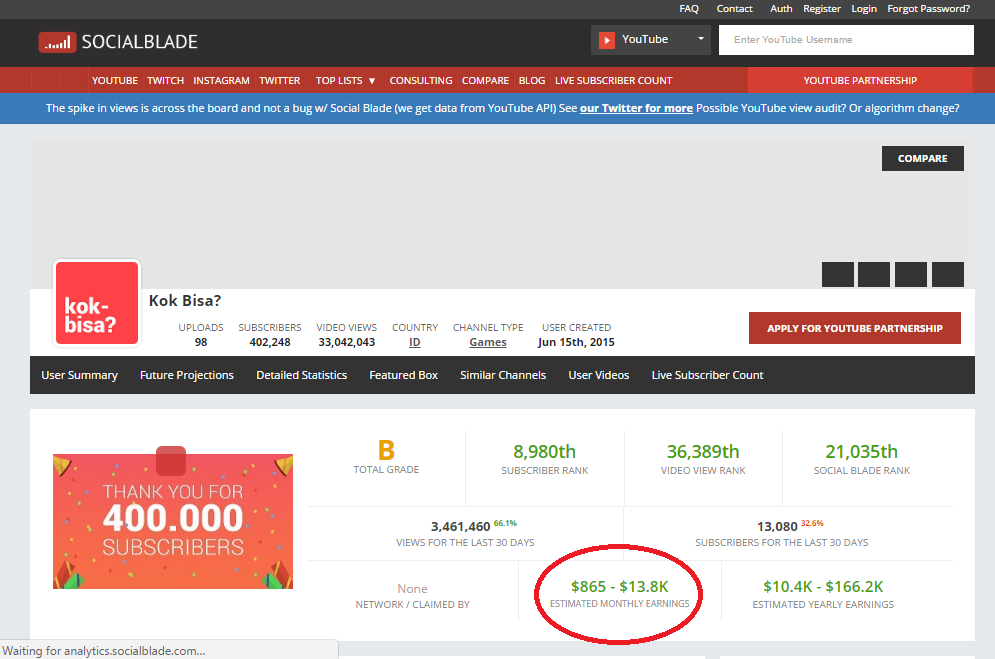Viewport: 995px width, 659px height.
Task: Click the 400.000 subscribers thank-you banner
Action: pyautogui.click(x=173, y=521)
